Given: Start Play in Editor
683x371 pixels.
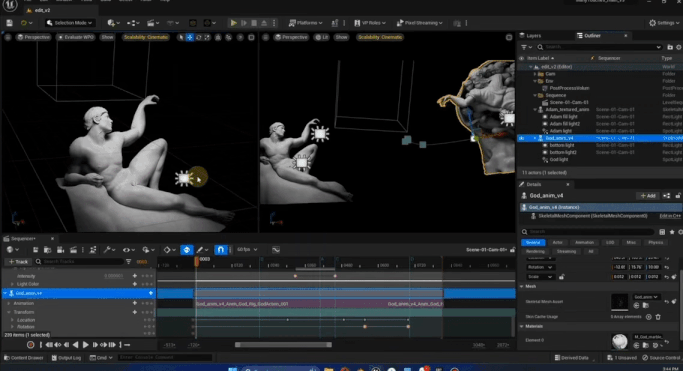Looking at the screenshot, I should [x=233, y=23].
